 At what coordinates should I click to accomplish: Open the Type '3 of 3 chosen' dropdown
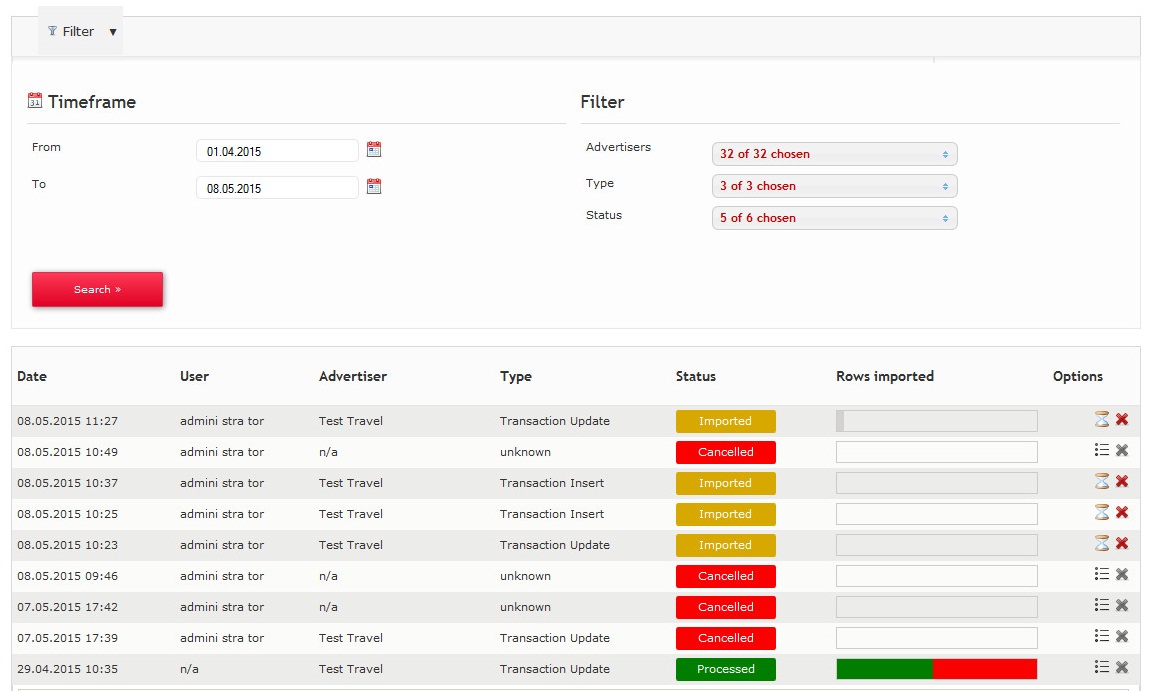835,186
